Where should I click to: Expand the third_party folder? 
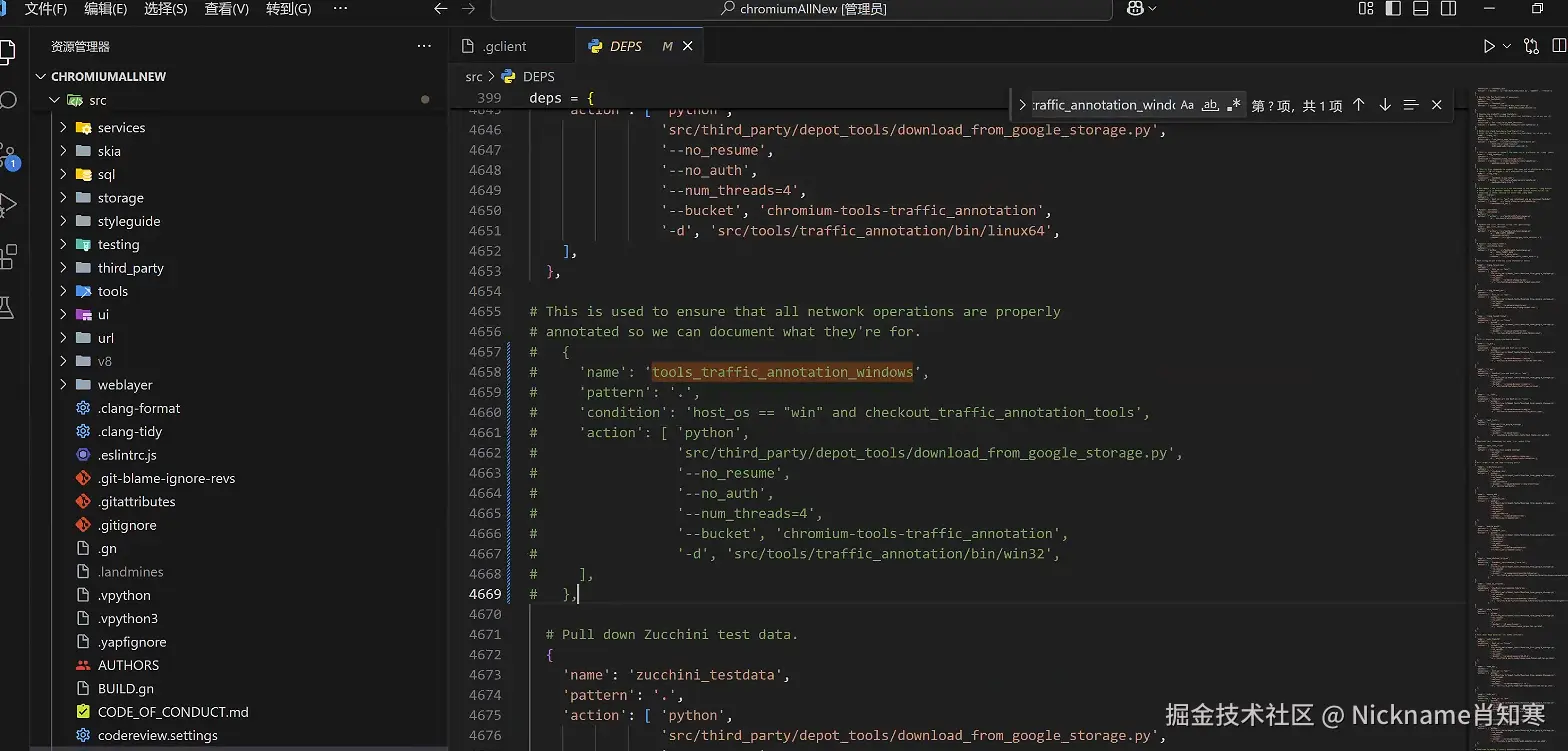[x=130, y=268]
